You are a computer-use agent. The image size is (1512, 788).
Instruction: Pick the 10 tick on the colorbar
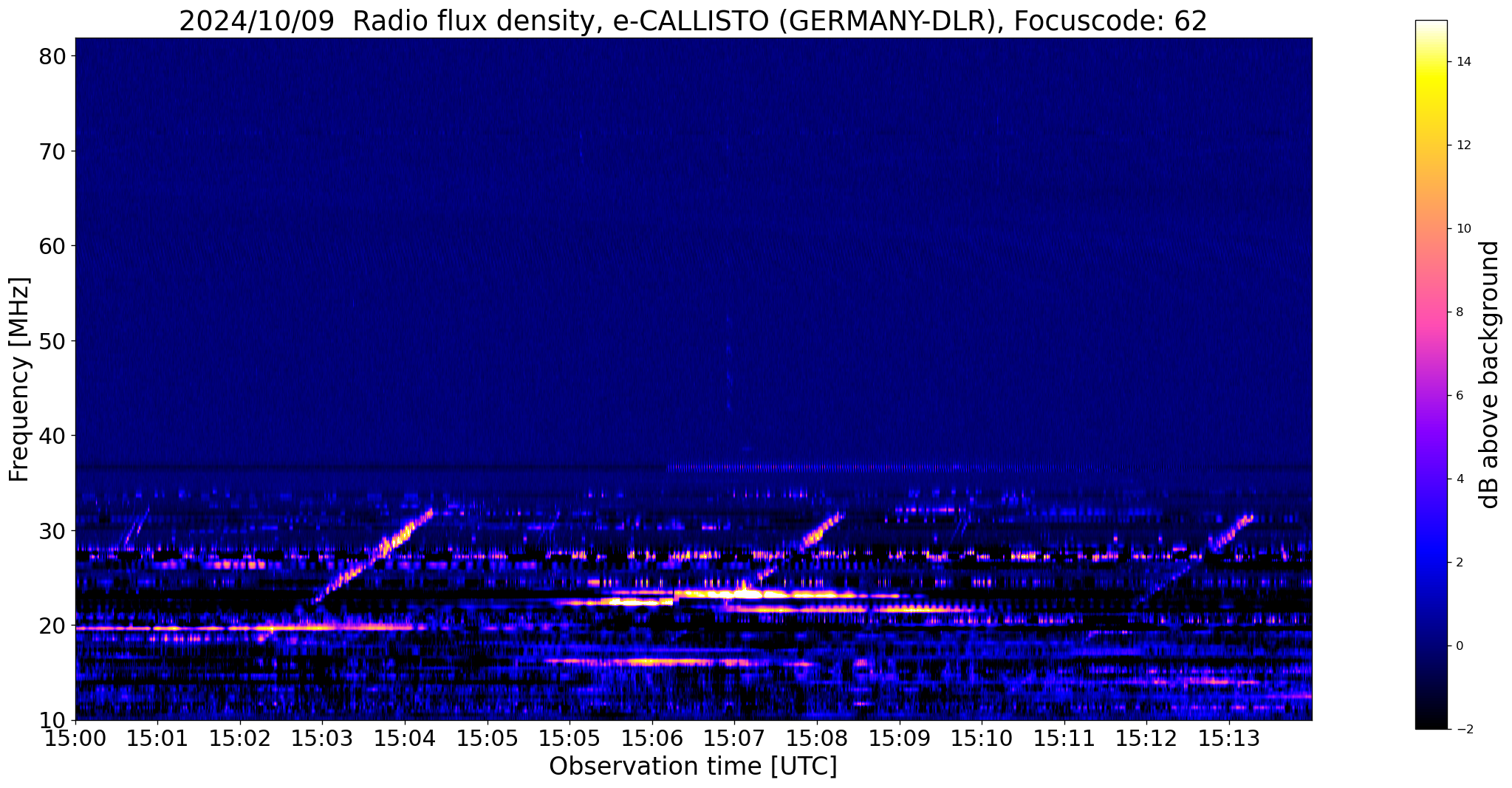pyautogui.click(x=1463, y=229)
